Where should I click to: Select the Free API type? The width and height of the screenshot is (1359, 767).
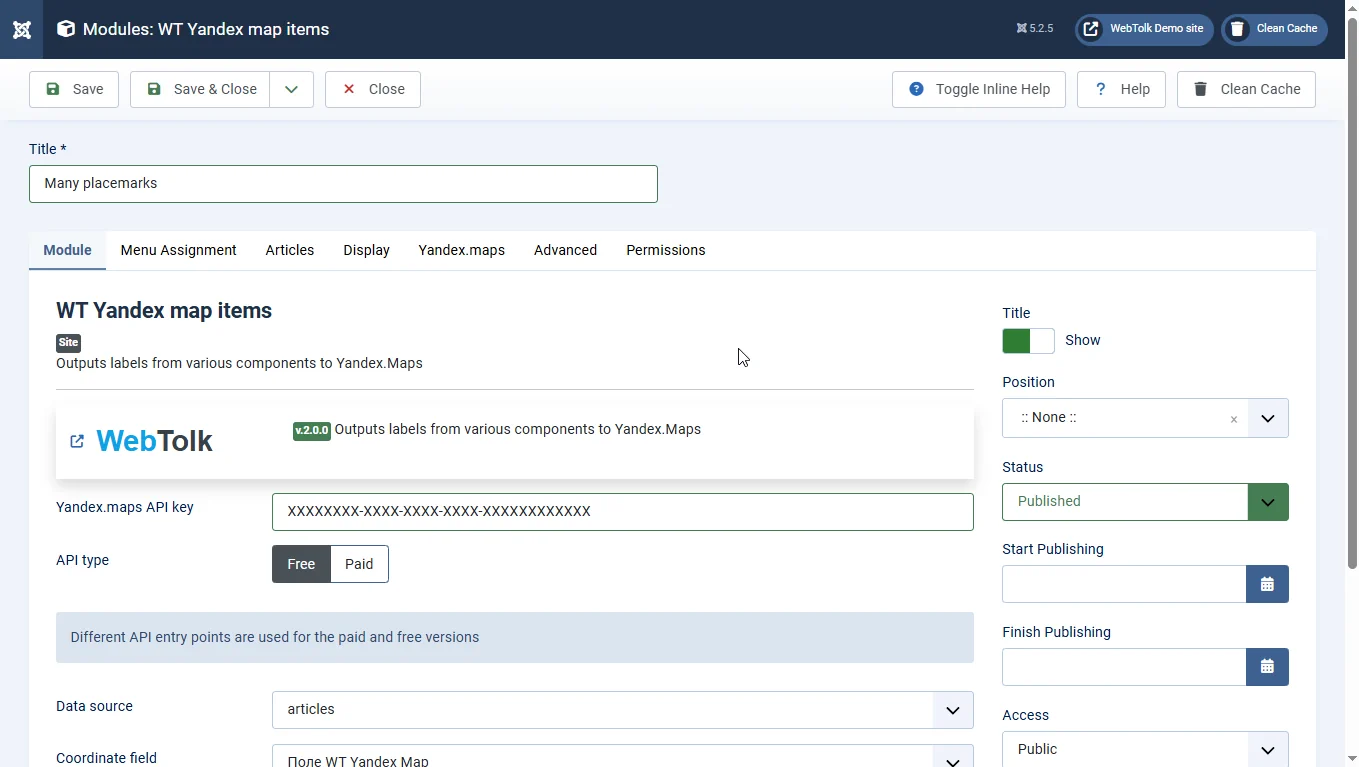click(301, 564)
